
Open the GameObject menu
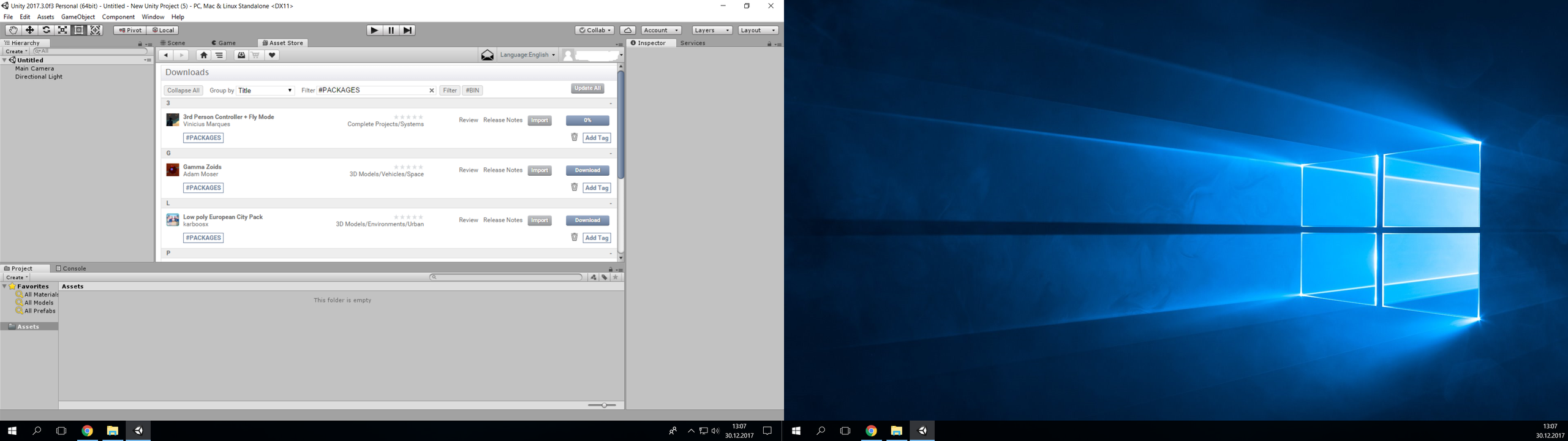pyautogui.click(x=78, y=17)
